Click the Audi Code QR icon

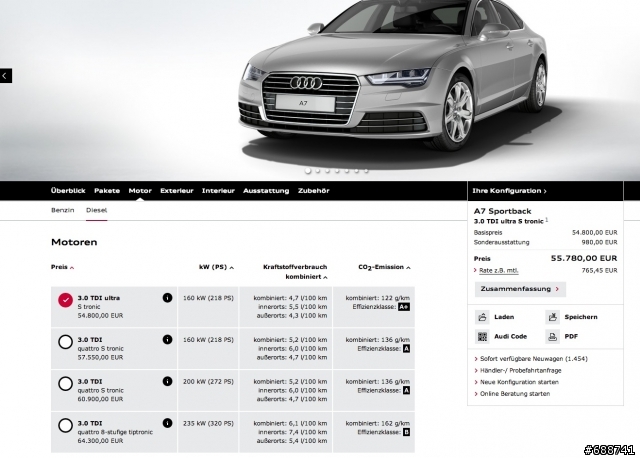[482, 337]
